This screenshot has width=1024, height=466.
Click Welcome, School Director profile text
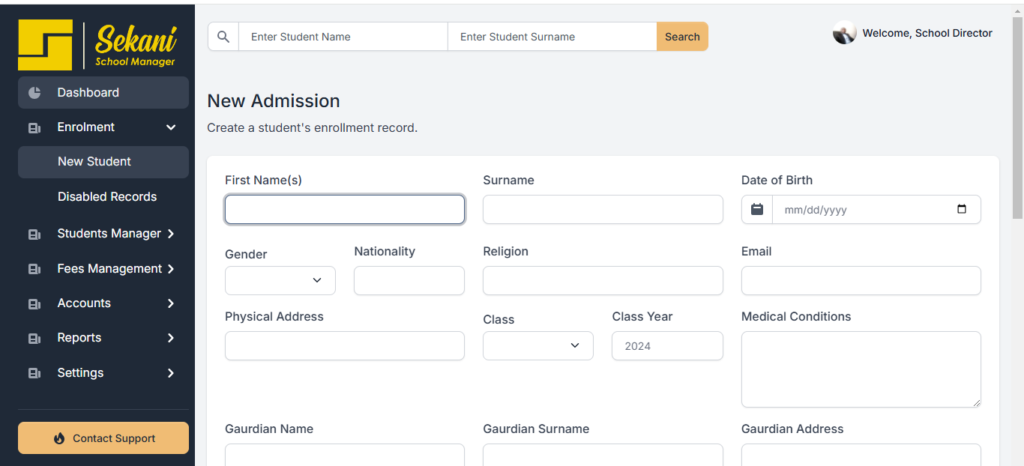click(927, 33)
